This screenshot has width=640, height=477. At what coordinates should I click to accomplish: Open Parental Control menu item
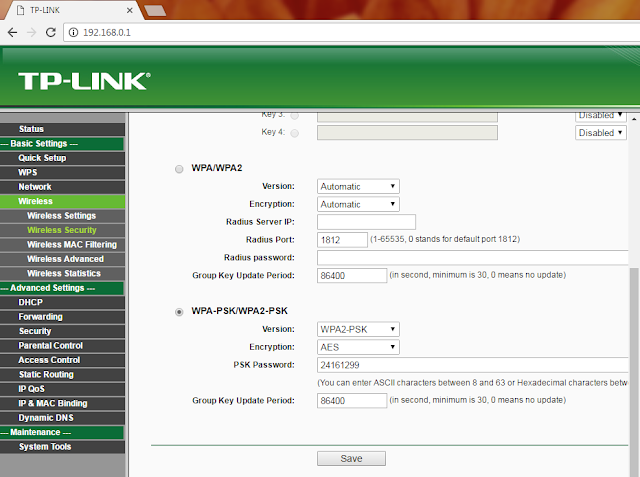coord(62,346)
